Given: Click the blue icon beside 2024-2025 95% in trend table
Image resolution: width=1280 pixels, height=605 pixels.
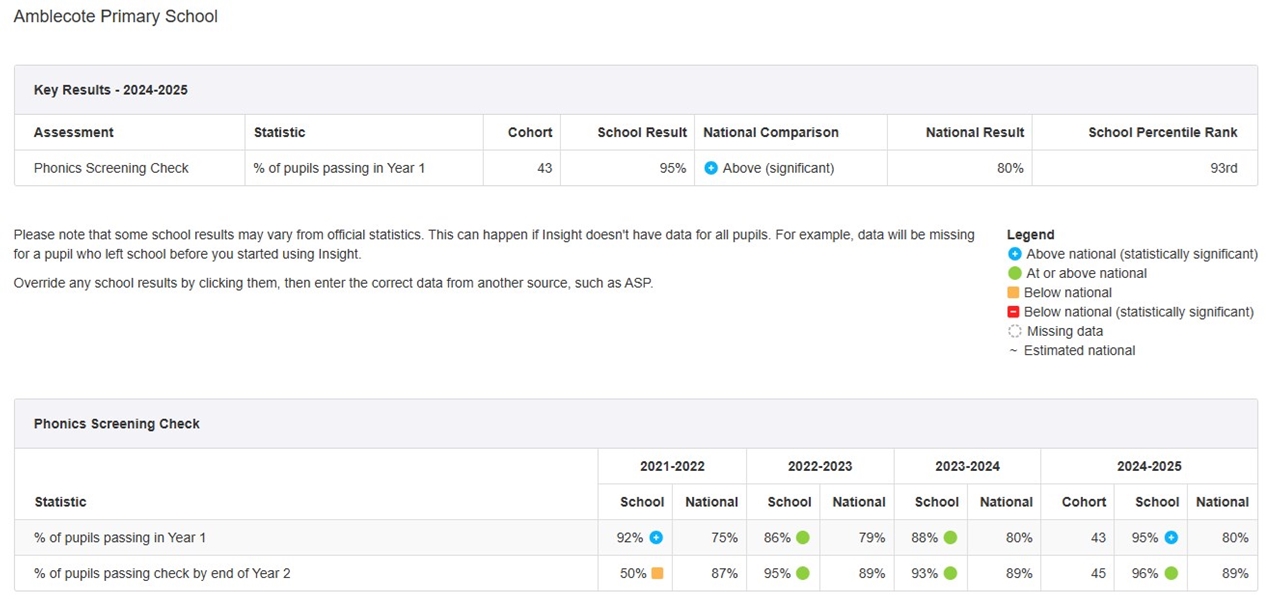Looking at the screenshot, I should click(1171, 538).
